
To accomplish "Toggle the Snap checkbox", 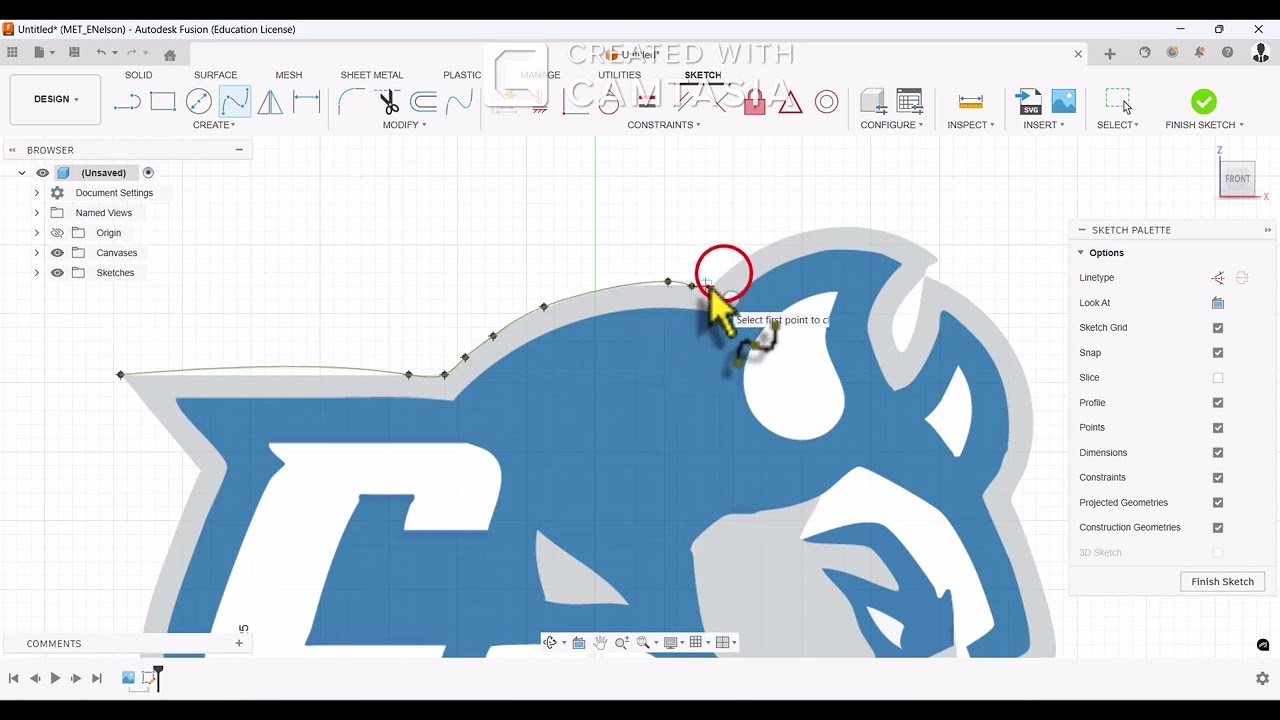I will point(1218,353).
